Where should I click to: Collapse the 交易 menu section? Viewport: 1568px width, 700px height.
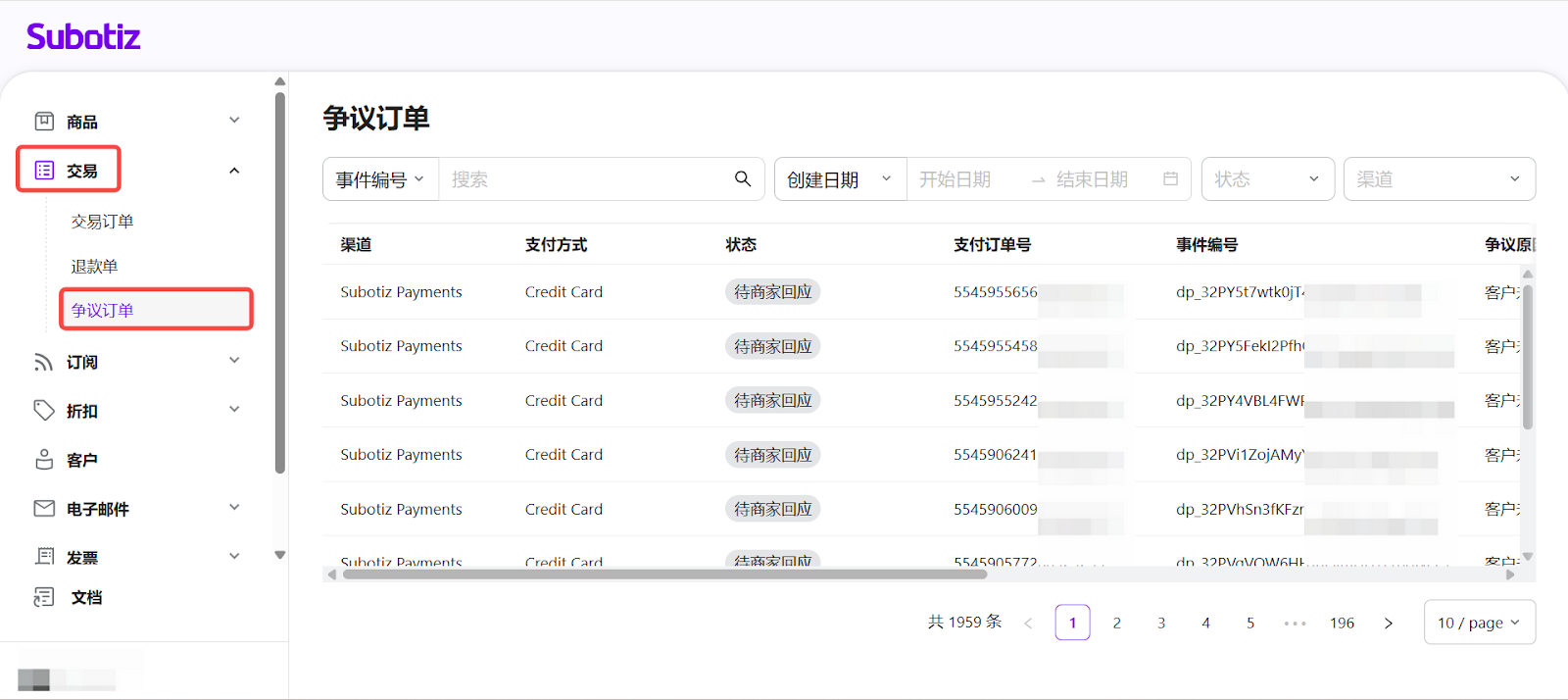pos(234,171)
